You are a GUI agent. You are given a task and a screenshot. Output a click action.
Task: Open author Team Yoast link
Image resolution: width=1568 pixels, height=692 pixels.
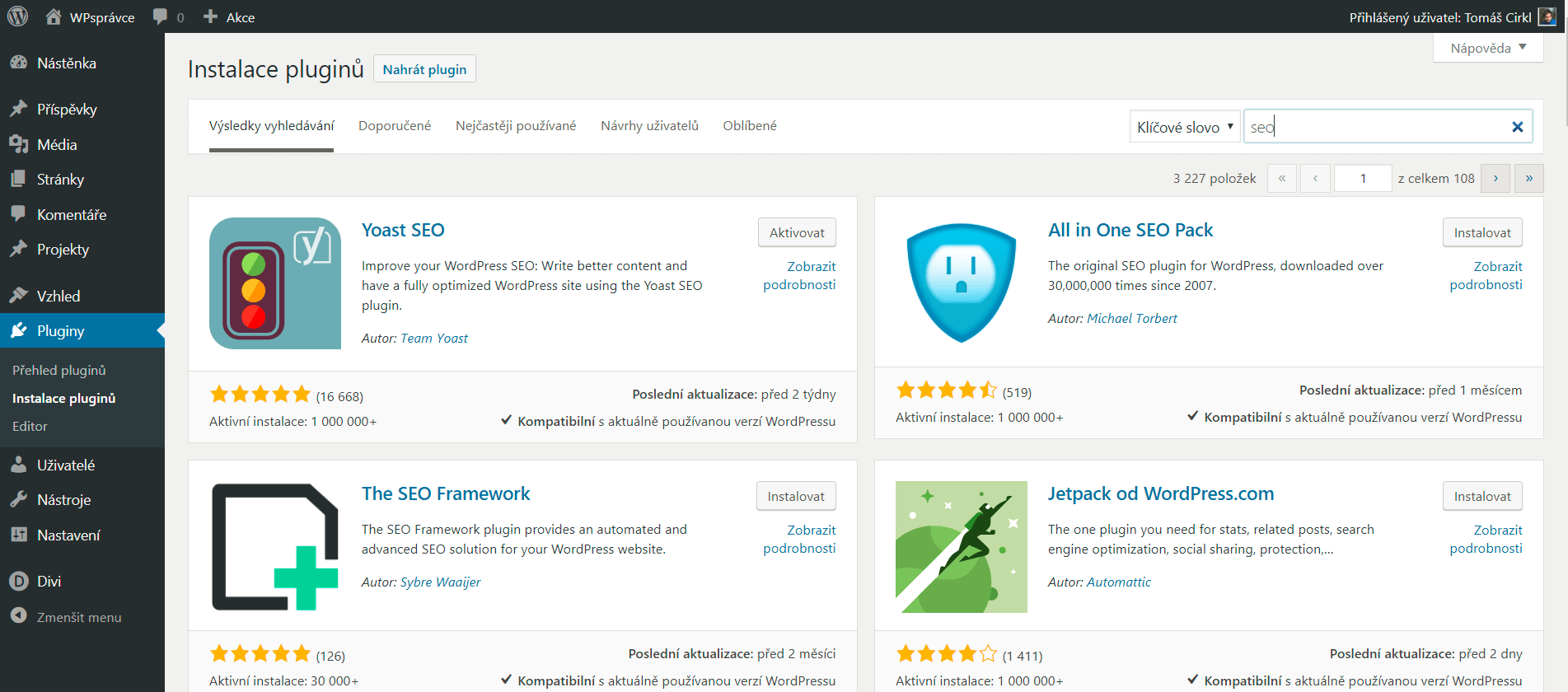[434, 338]
